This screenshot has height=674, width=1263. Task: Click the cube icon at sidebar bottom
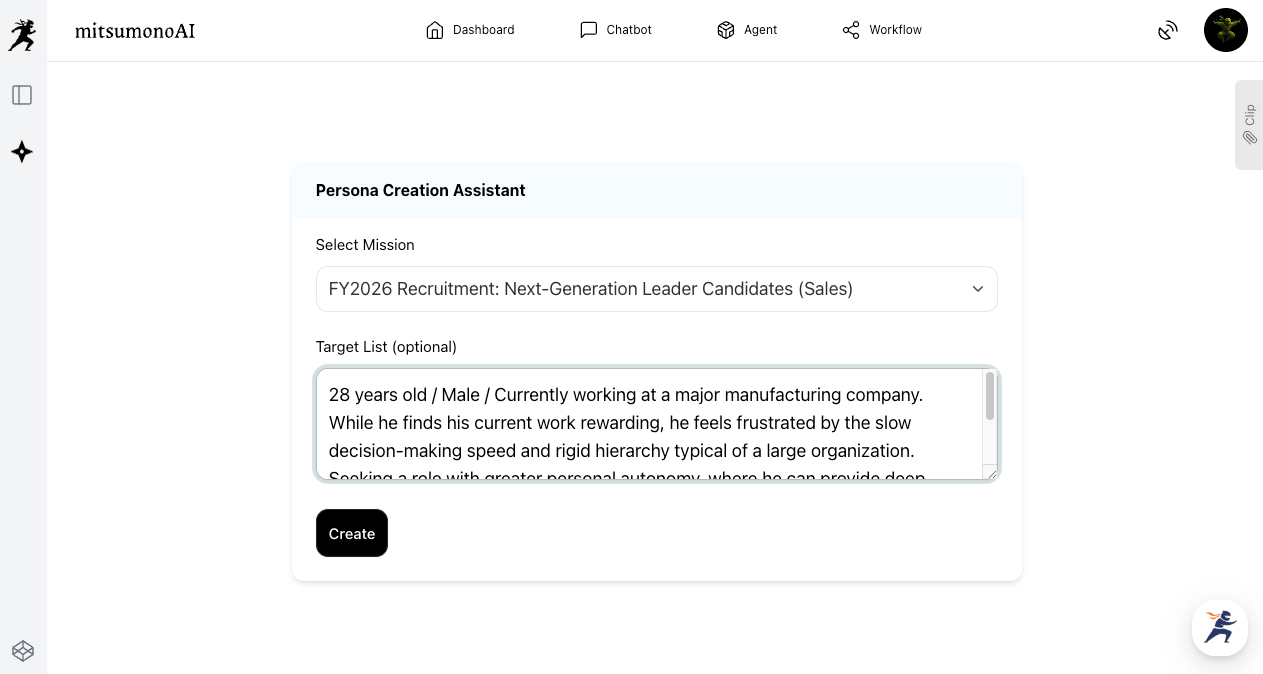(x=23, y=651)
